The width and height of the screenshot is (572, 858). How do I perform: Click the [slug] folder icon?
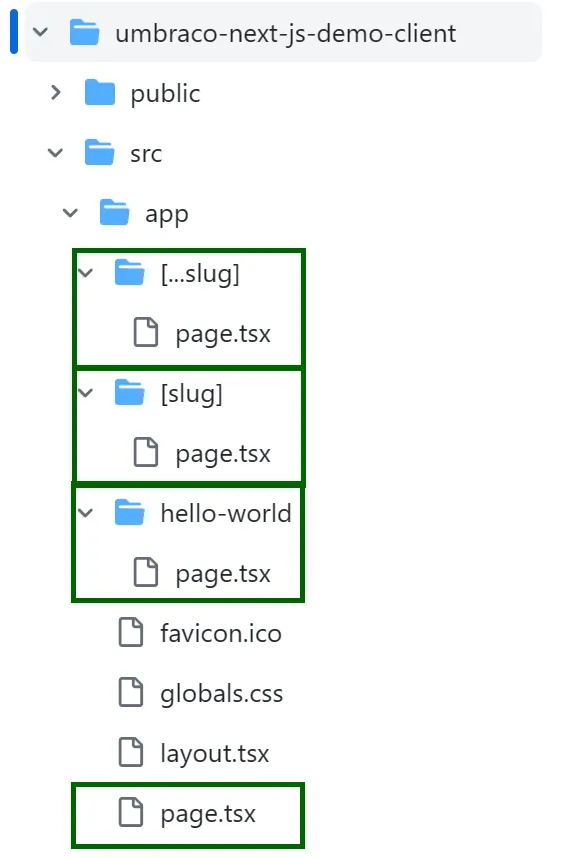130,393
